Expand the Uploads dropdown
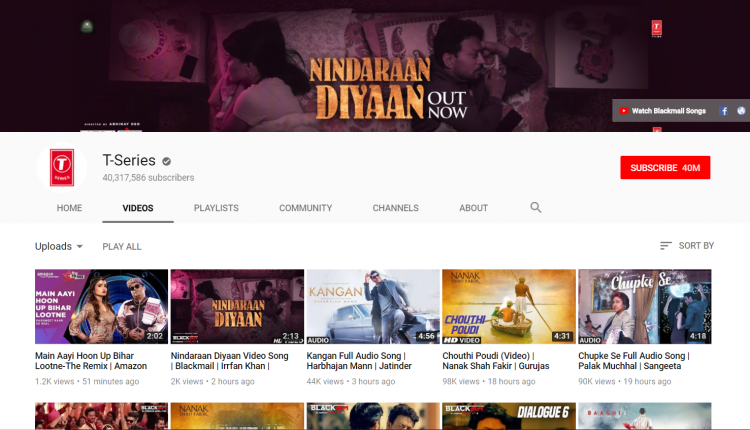 click(x=59, y=246)
